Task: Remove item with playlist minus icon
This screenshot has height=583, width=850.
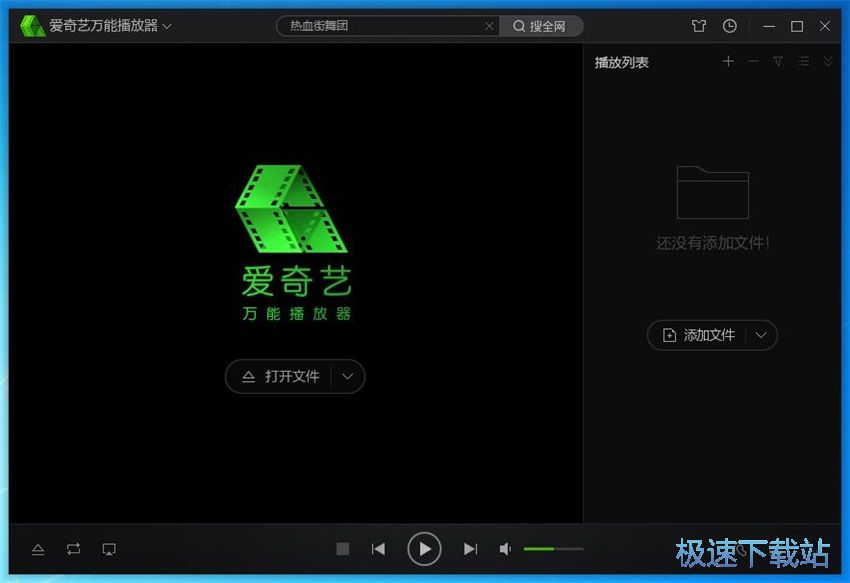Action: point(753,61)
